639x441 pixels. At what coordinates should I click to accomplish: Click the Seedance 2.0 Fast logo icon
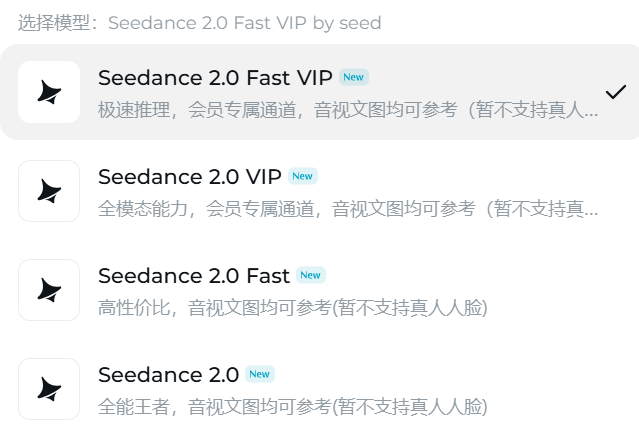point(49,290)
